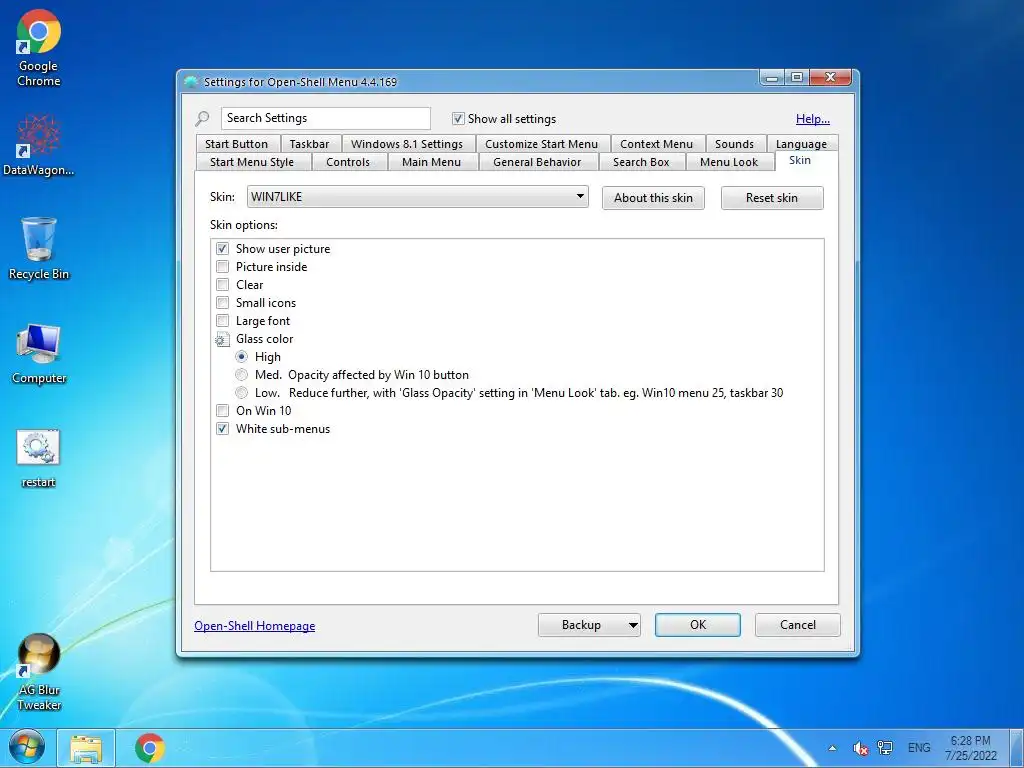Open General Behavior tab
The image size is (1024, 768).
(x=537, y=162)
